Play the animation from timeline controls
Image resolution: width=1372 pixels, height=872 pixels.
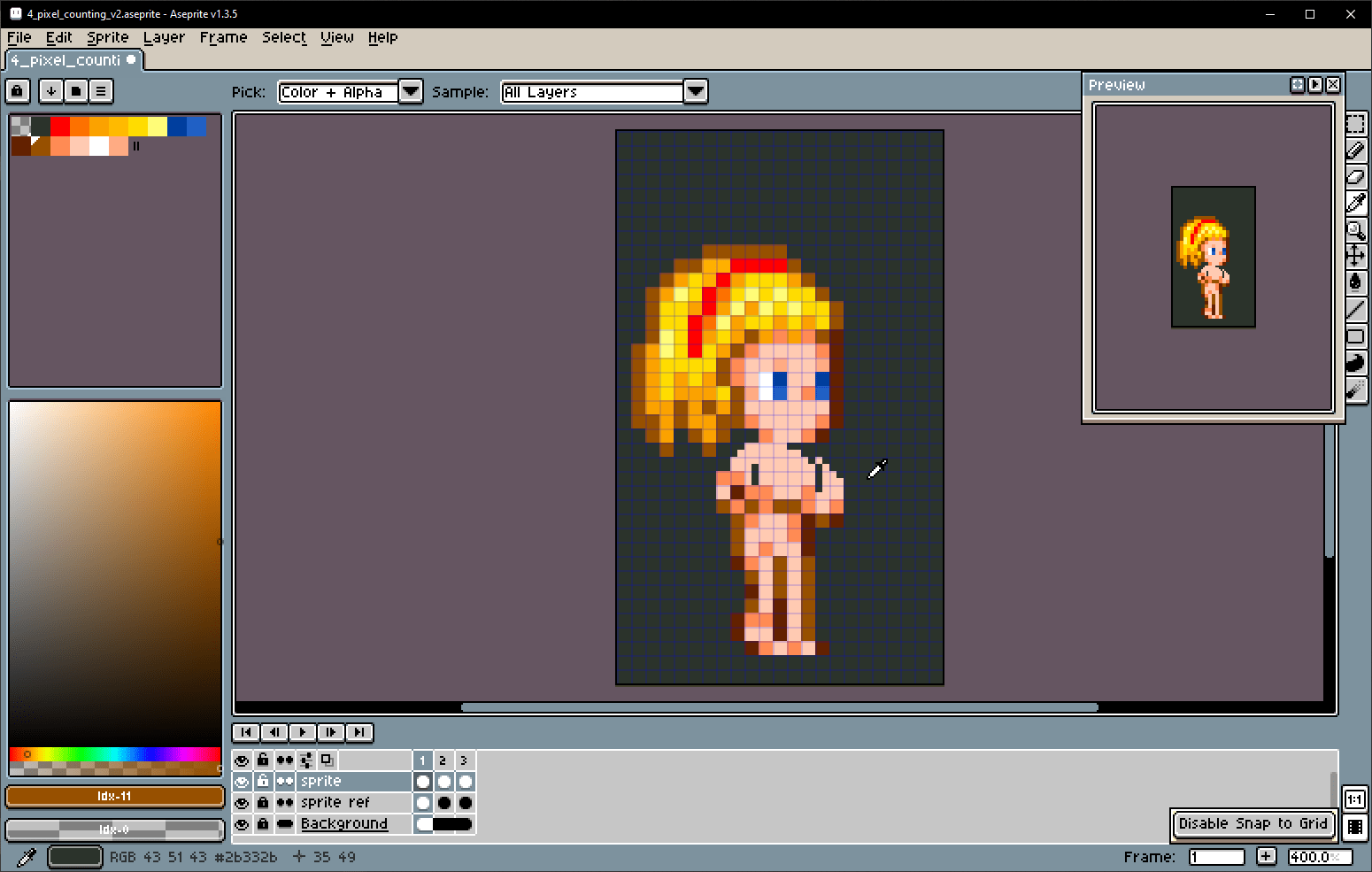pos(303,732)
